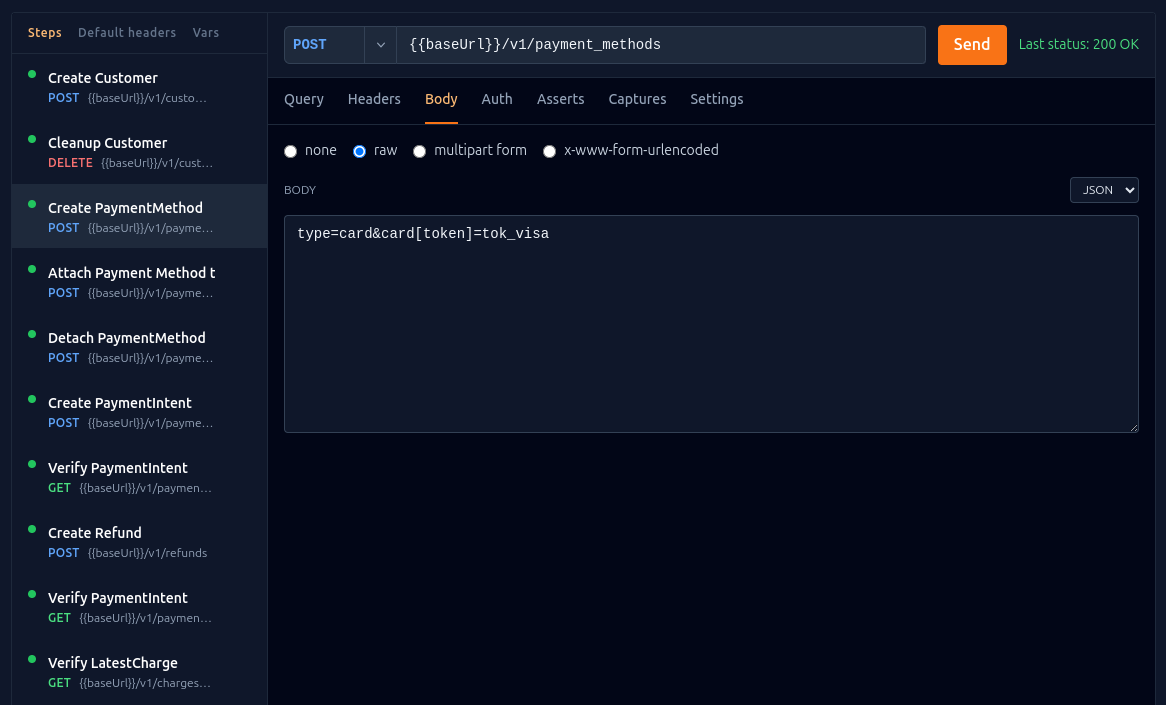
Task: Open the Vars sidebar tab
Action: click(x=206, y=33)
